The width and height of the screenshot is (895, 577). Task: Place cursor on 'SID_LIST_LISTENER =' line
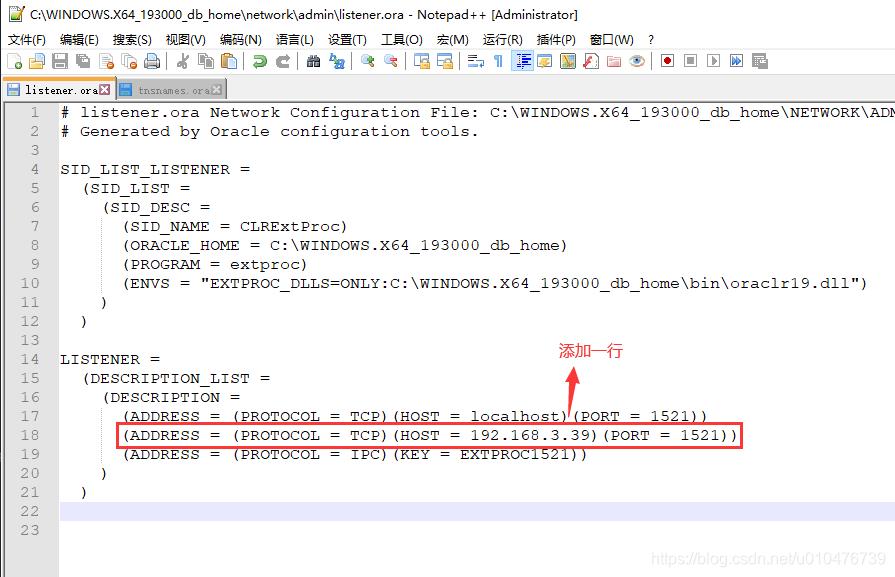click(155, 170)
